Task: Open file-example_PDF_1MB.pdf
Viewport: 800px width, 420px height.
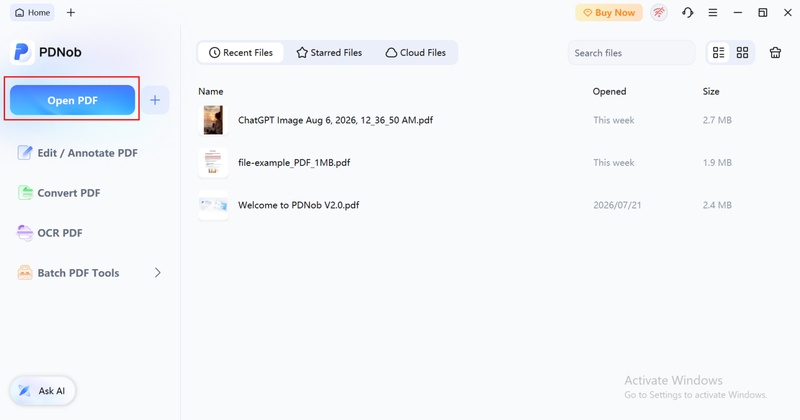Action: click(x=294, y=163)
